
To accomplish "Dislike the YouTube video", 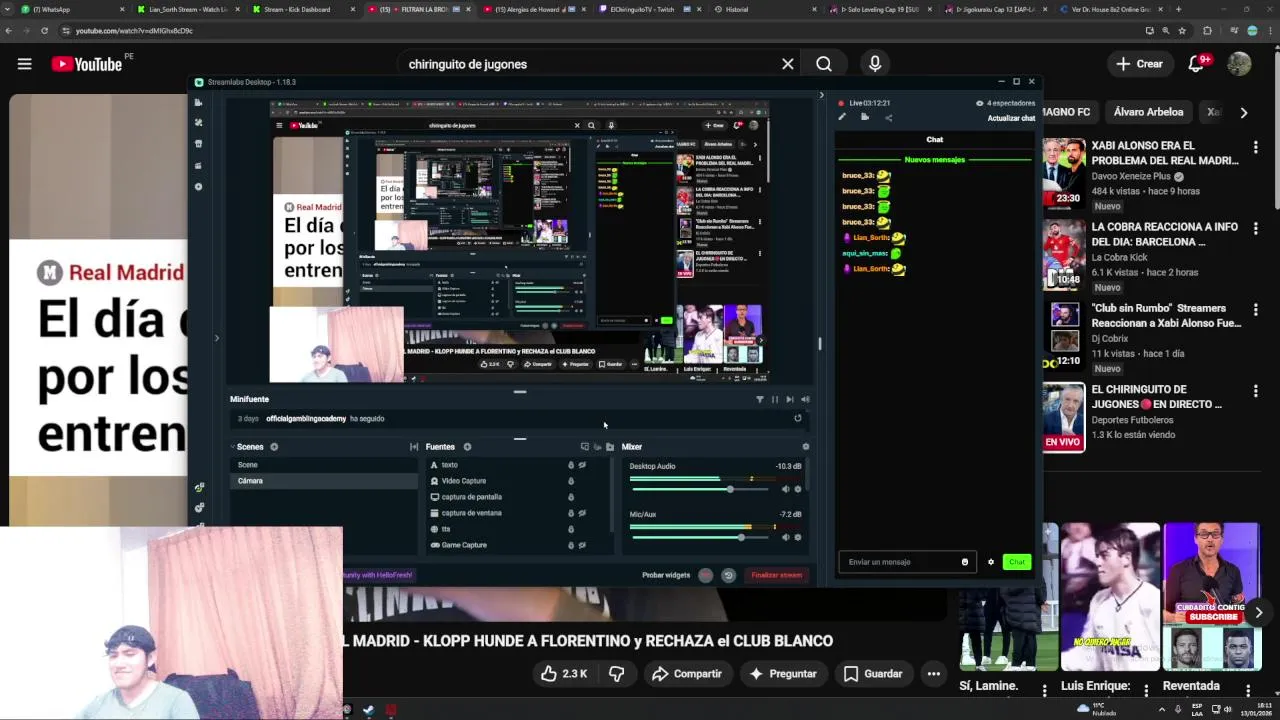I will tap(616, 674).
